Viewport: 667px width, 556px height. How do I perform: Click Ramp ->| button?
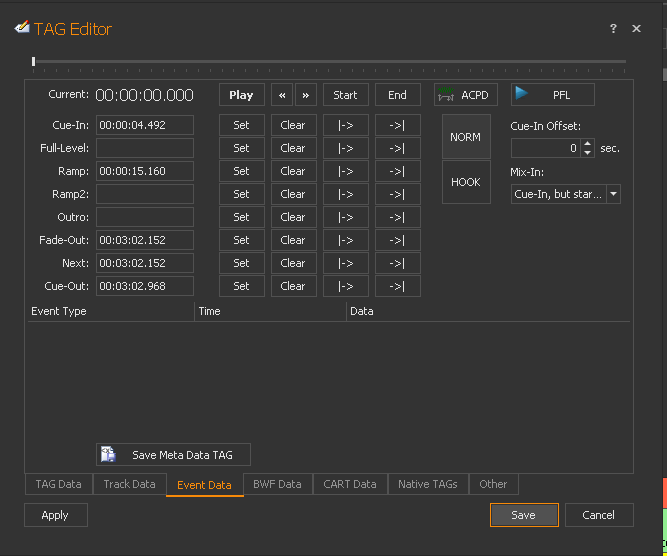398,171
